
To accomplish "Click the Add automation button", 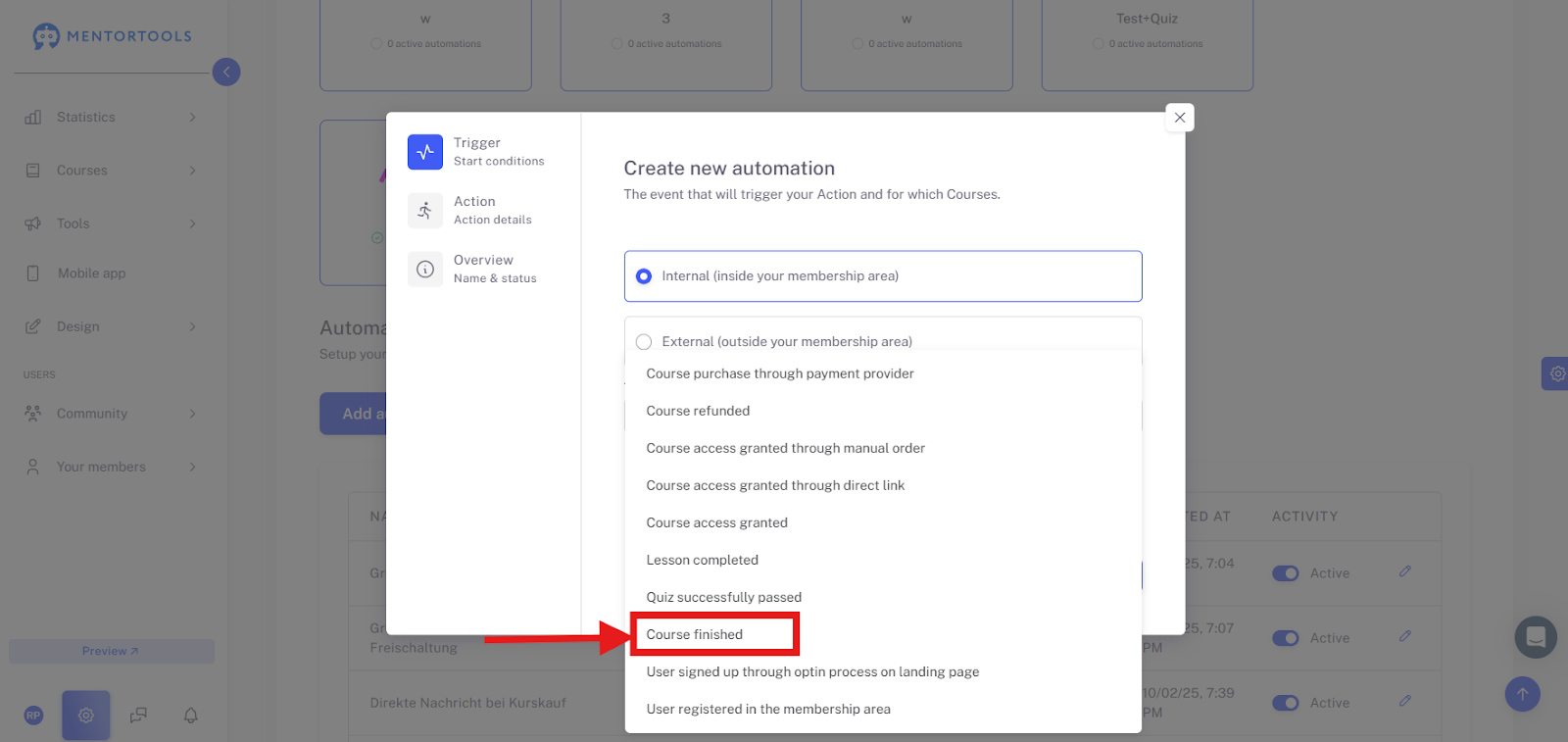I will click(354, 414).
